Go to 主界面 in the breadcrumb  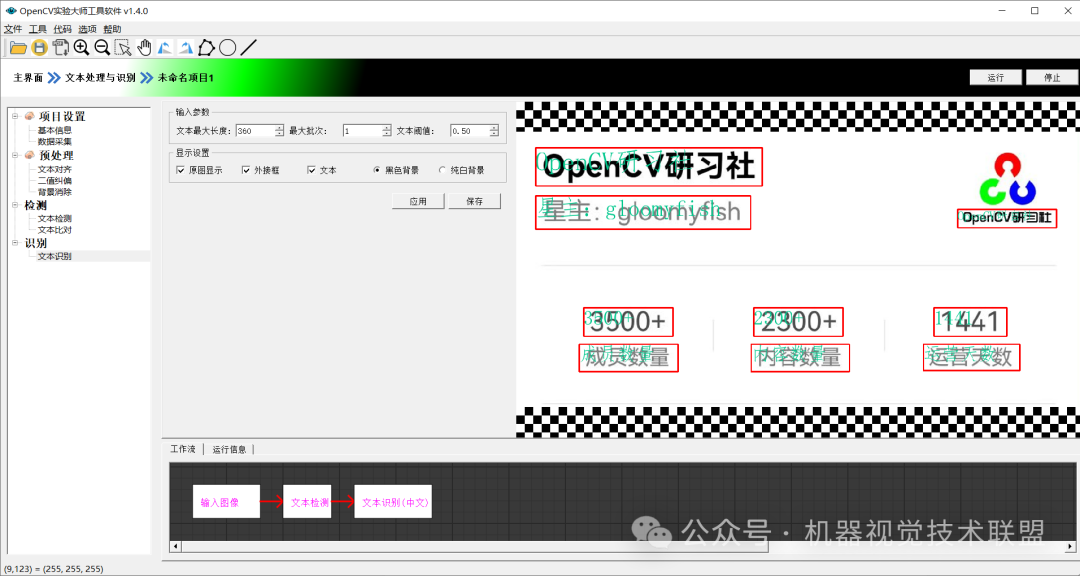click(28, 78)
